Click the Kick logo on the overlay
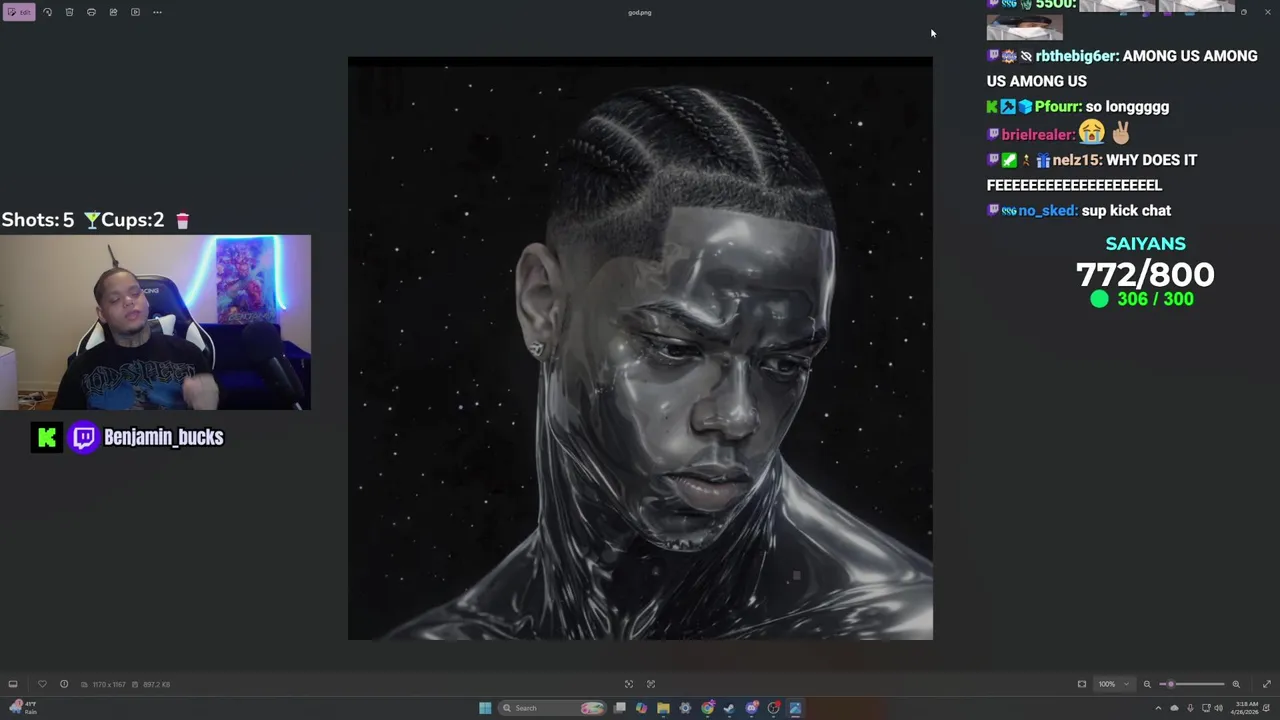The width and height of the screenshot is (1280, 720). (x=47, y=437)
